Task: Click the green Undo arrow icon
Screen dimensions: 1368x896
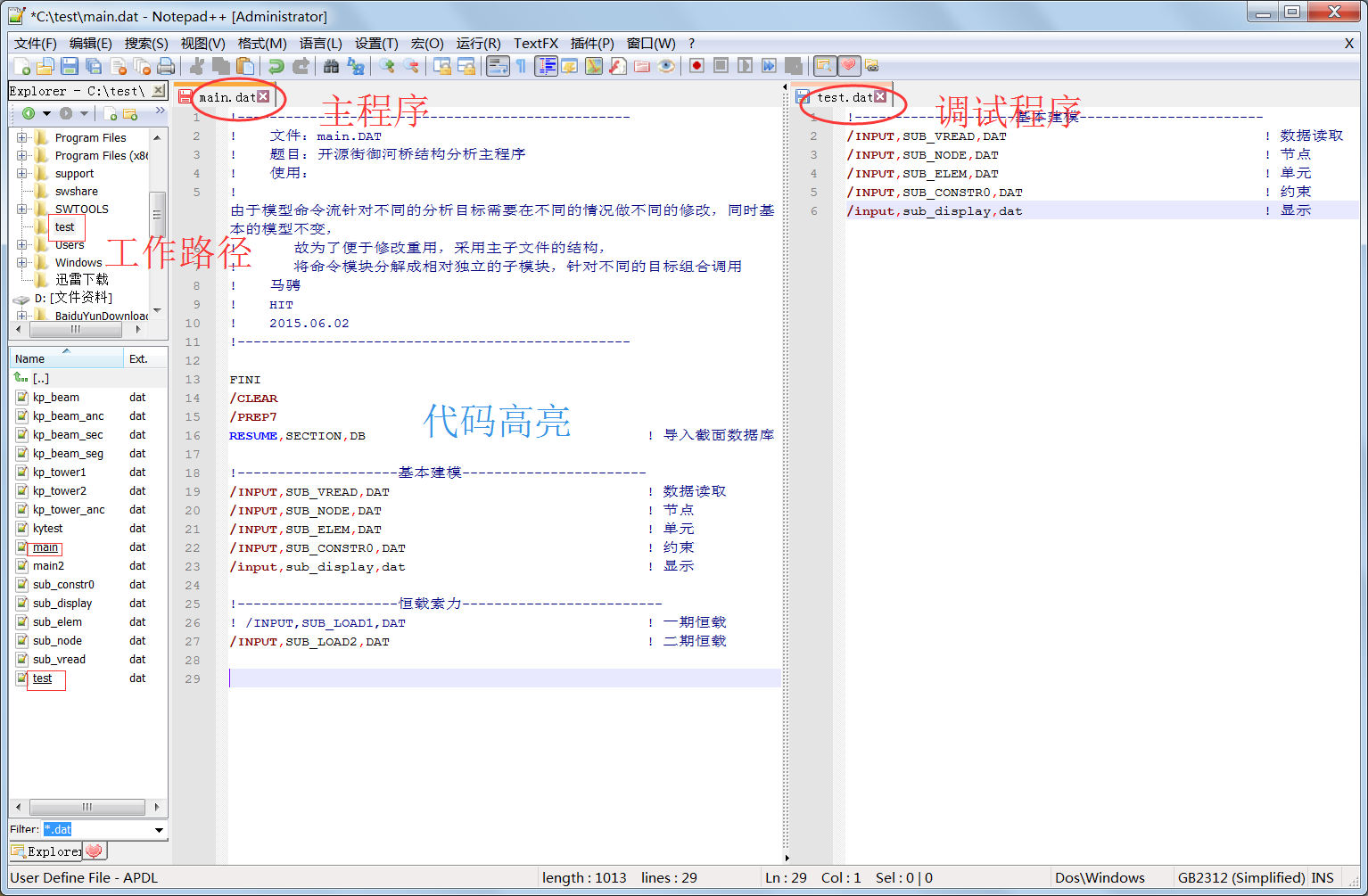Action: (276, 66)
